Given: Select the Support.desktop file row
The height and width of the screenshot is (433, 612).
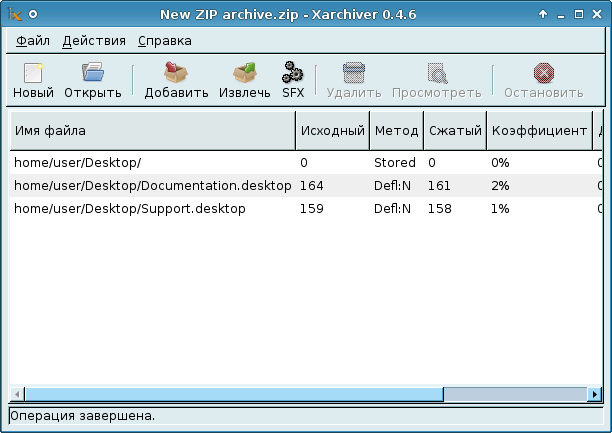Looking at the screenshot, I should tap(129, 209).
